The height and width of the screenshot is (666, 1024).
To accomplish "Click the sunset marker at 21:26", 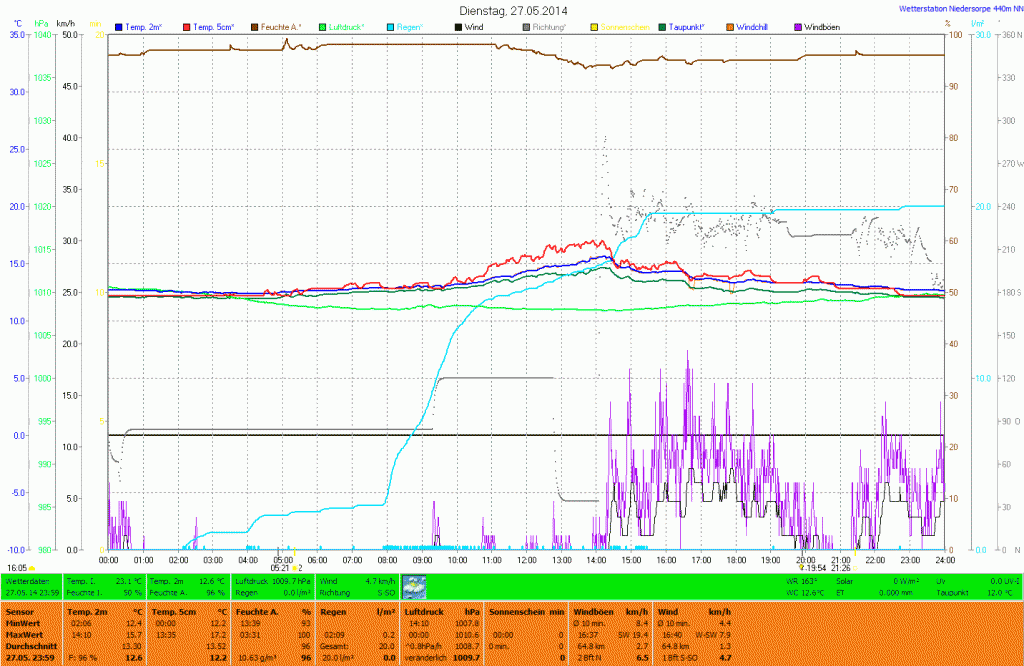I will pos(840,567).
